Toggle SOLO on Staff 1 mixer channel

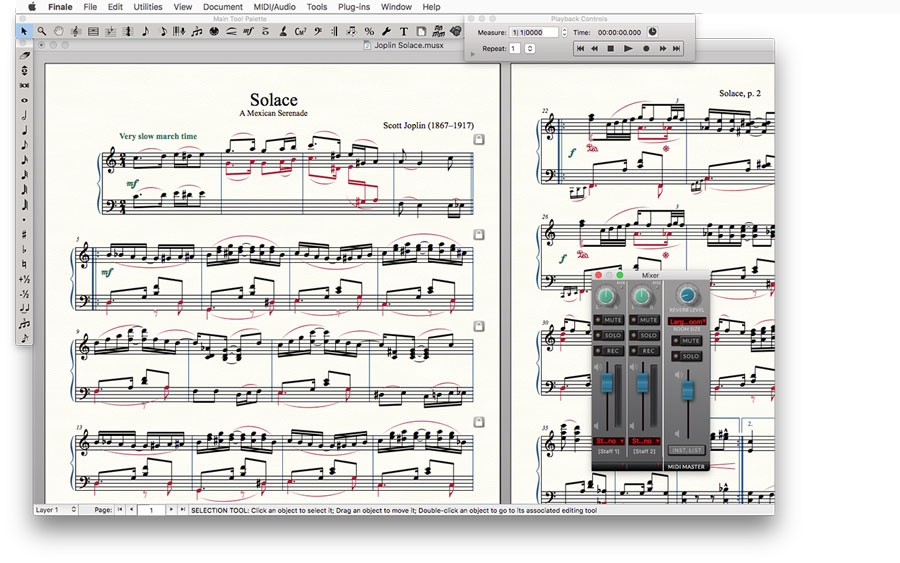610,335
